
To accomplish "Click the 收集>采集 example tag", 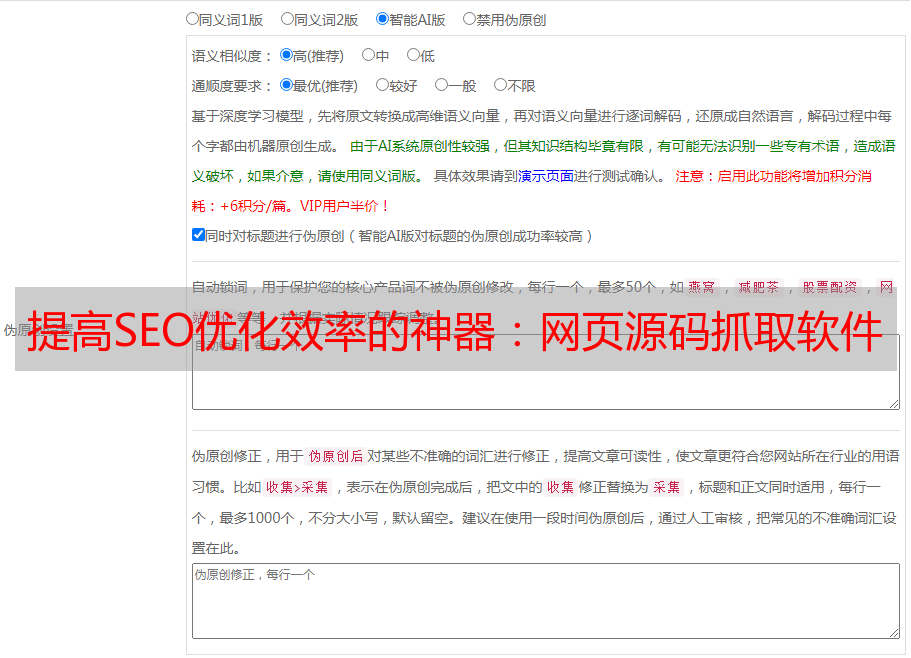I will point(297,487).
